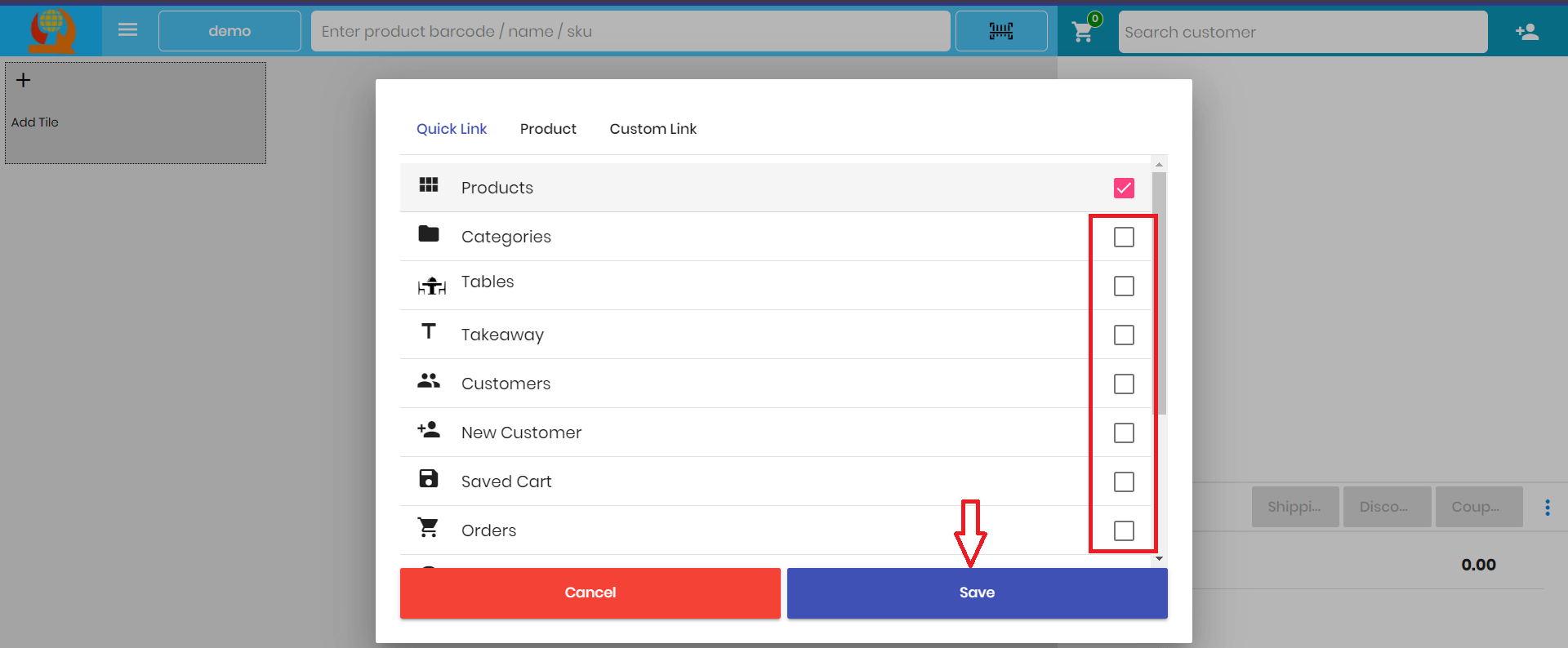
Task: Check the New Customer checkbox
Action: (x=1124, y=433)
